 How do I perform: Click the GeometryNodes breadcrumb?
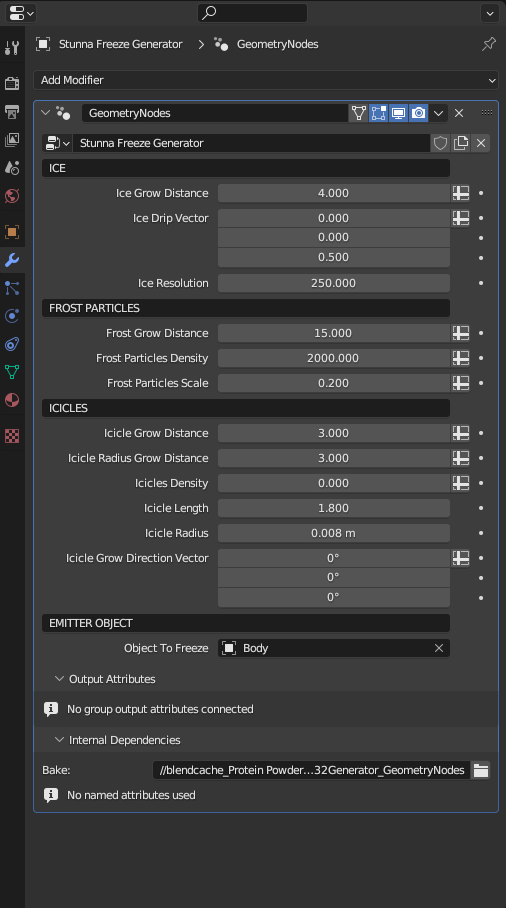(277, 44)
